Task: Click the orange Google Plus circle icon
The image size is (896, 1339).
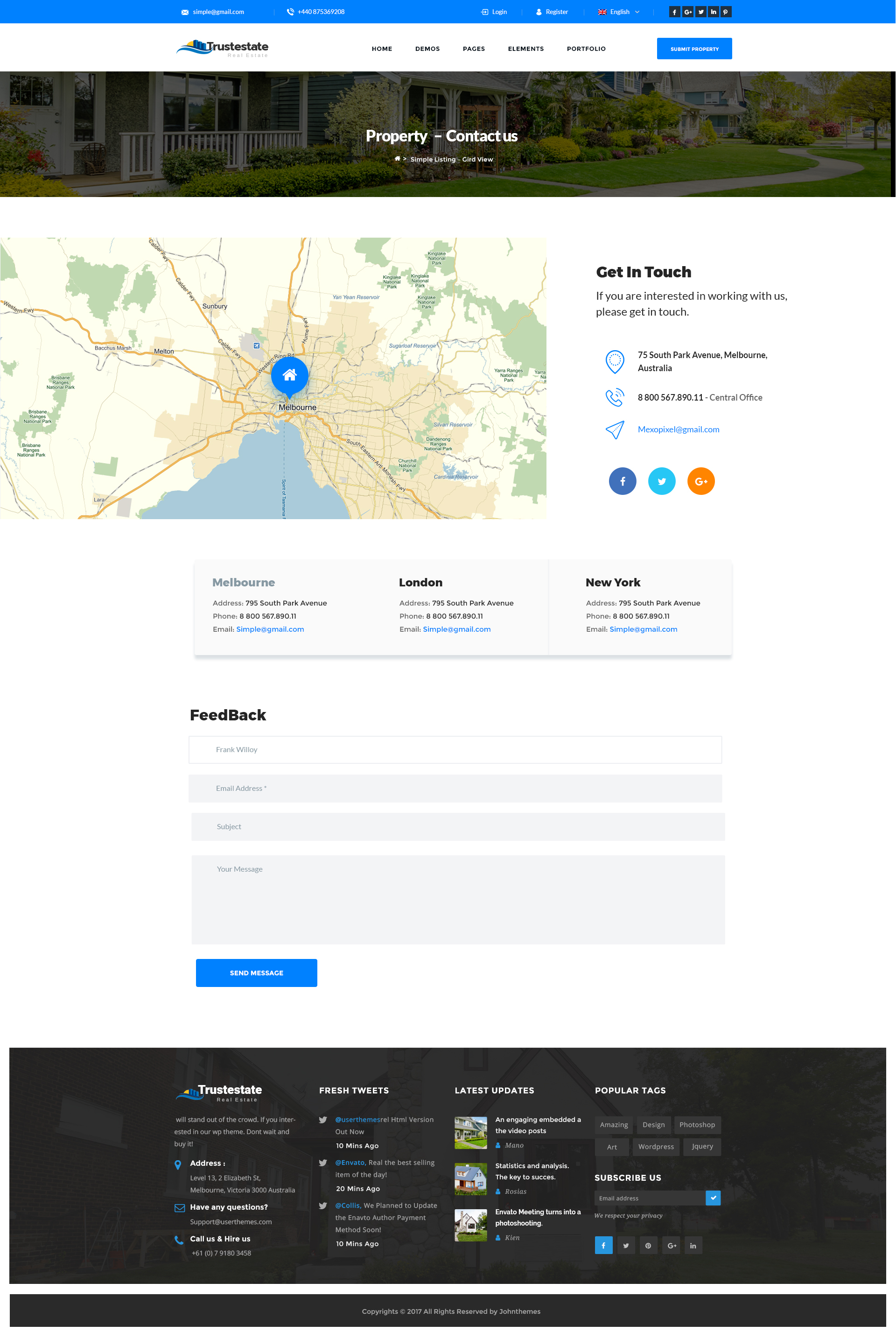Action: [x=700, y=481]
